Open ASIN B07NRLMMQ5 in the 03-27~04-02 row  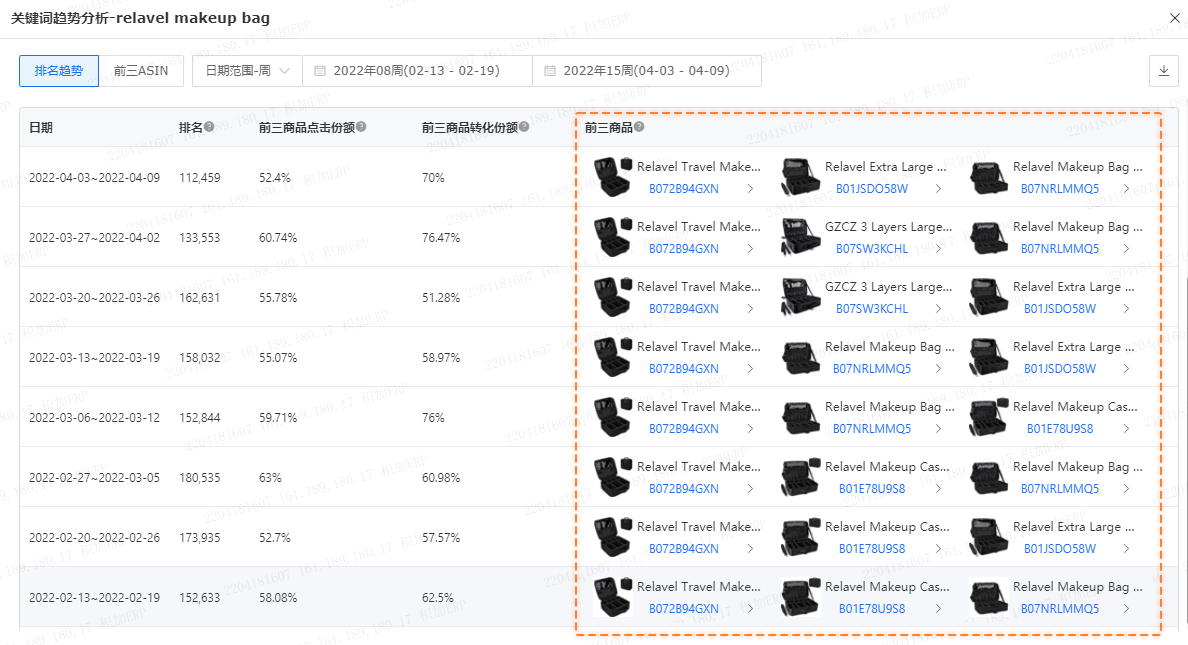click(x=1060, y=249)
